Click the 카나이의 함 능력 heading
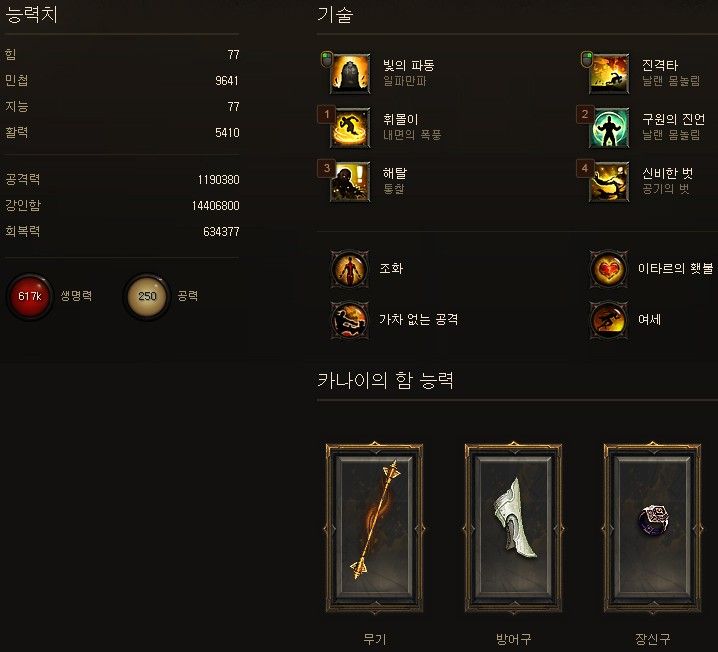The width and height of the screenshot is (718, 652). click(386, 380)
